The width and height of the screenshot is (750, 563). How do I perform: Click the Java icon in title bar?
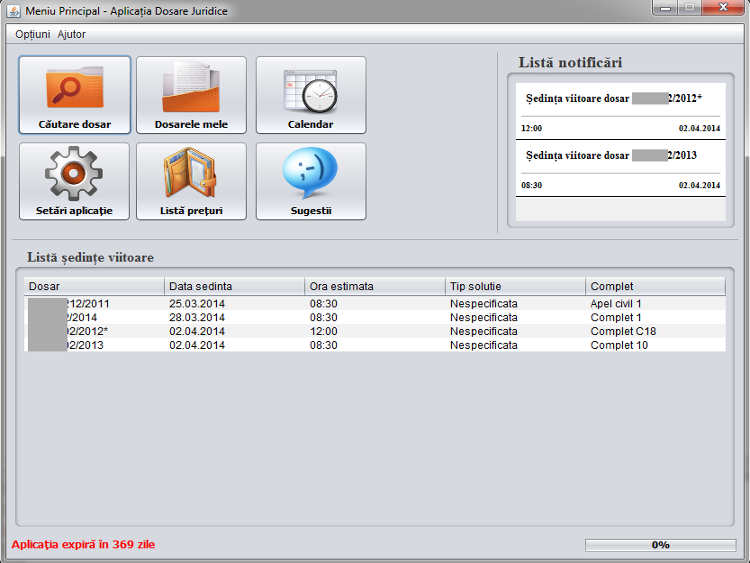pyautogui.click(x=14, y=9)
